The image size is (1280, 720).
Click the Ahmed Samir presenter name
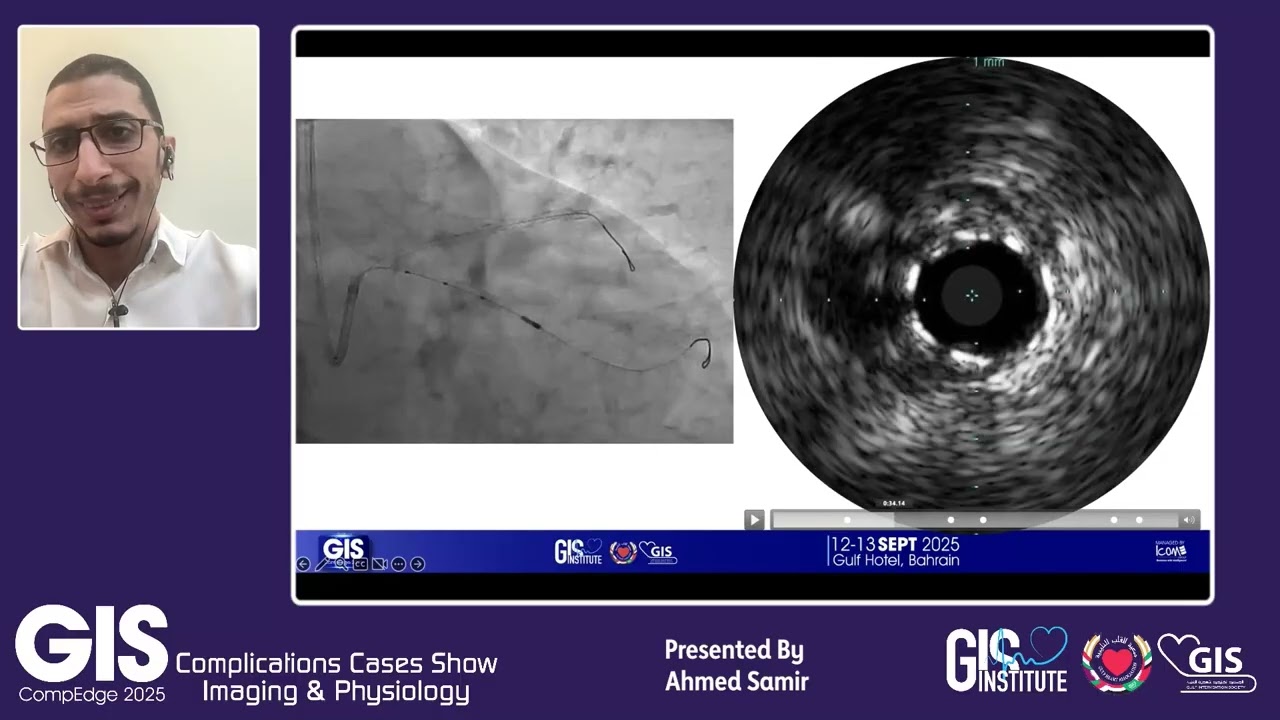[x=737, y=682]
